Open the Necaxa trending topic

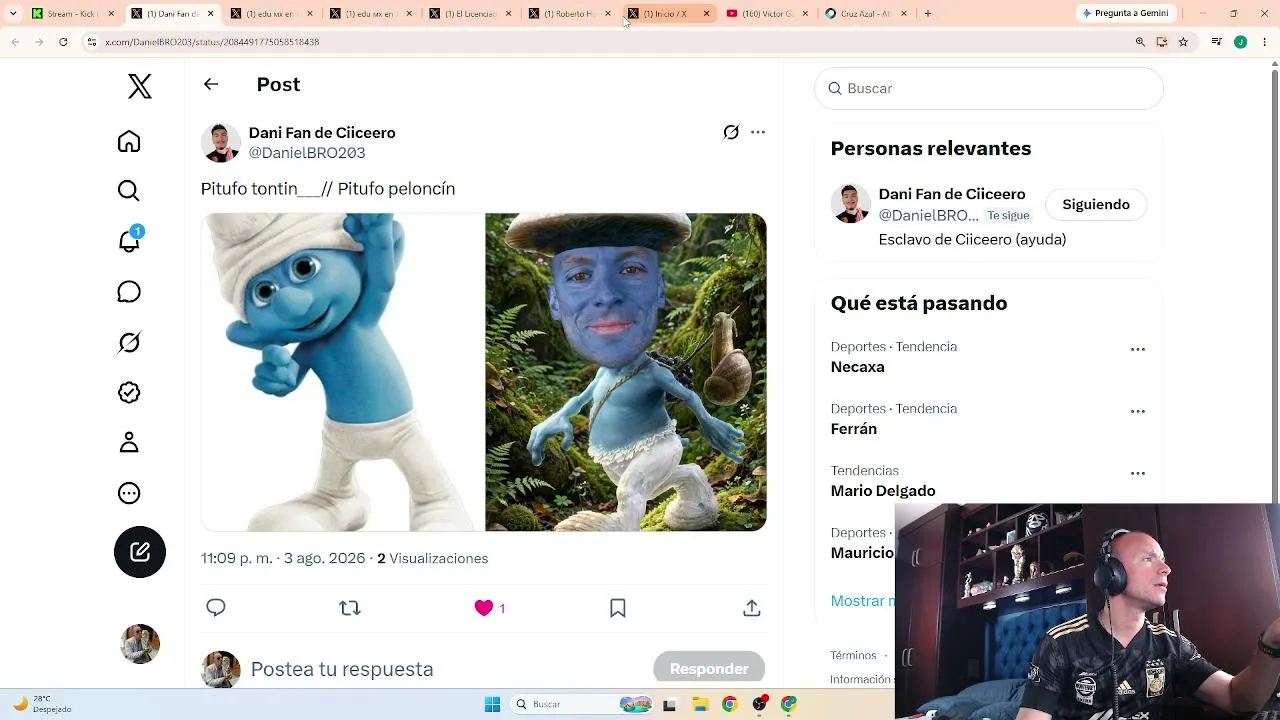(x=858, y=367)
